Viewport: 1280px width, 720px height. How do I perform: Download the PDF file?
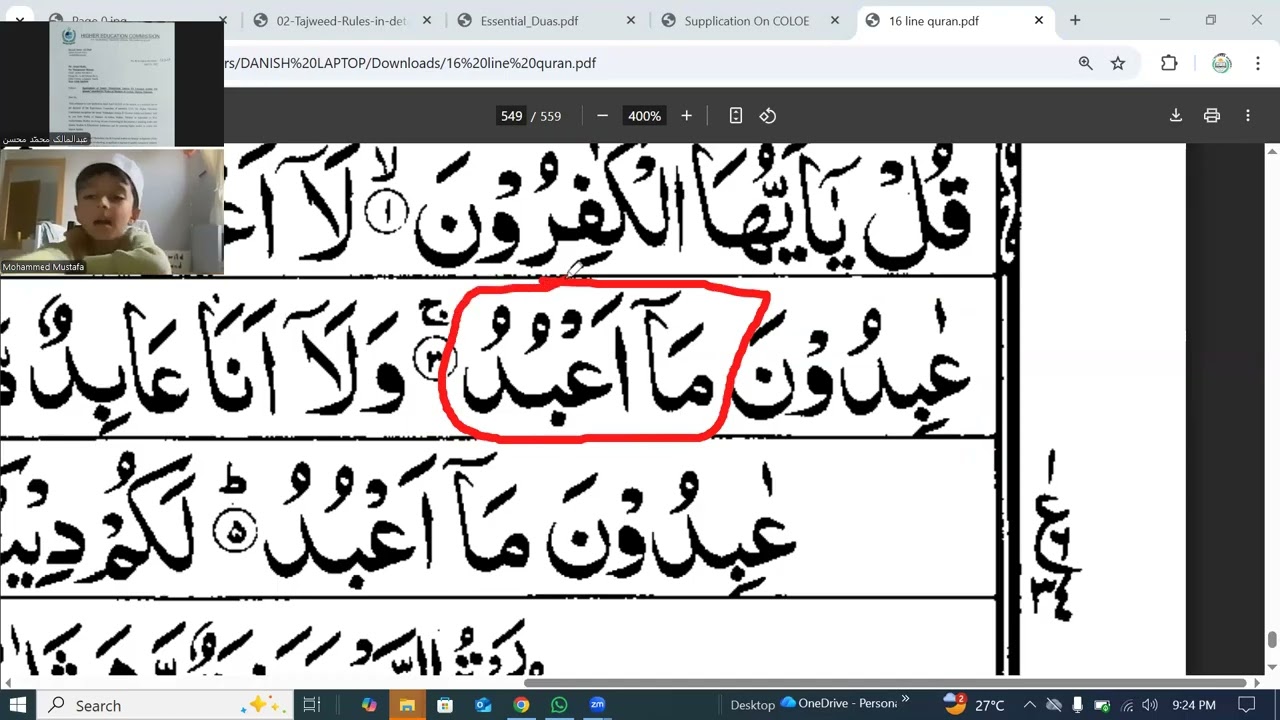click(x=1176, y=116)
